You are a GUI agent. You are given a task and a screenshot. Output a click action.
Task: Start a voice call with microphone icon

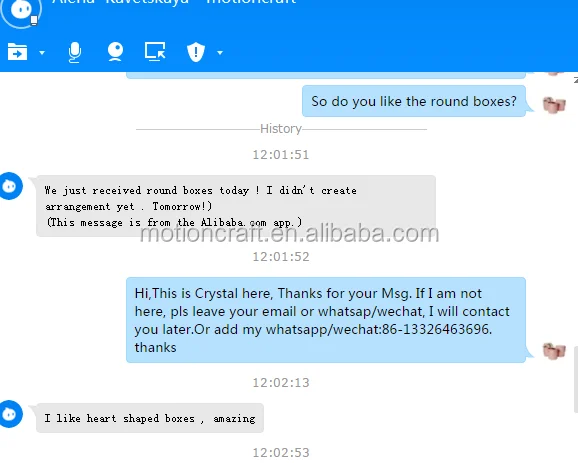pos(75,52)
